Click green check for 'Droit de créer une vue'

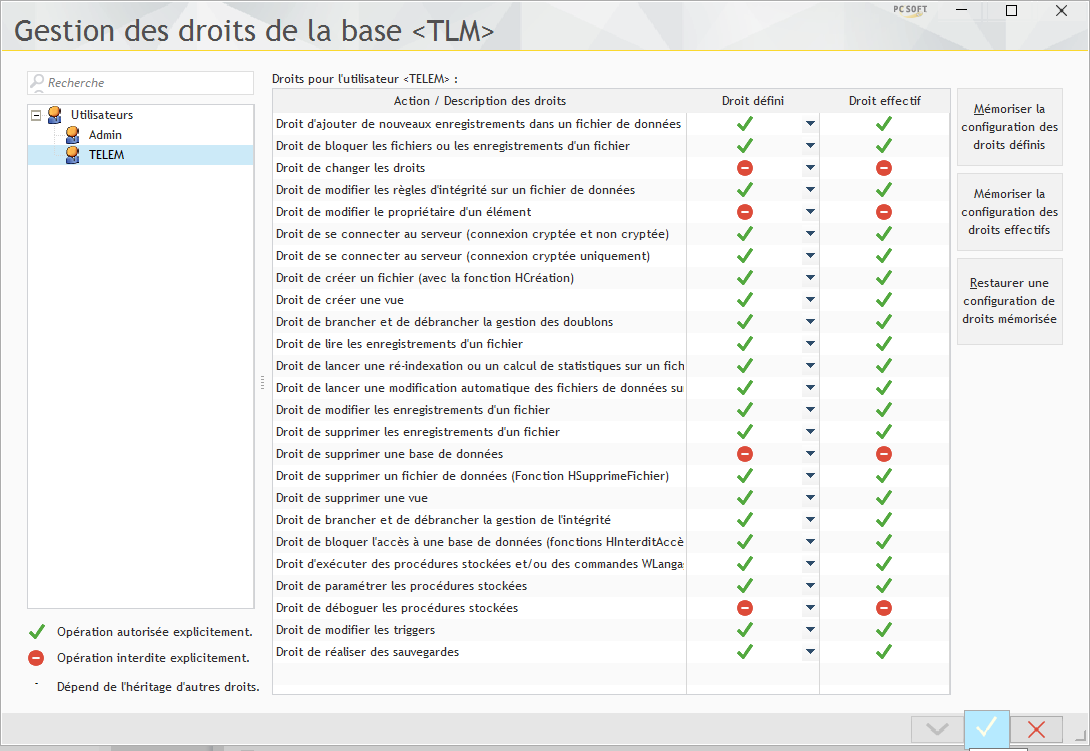point(744,300)
